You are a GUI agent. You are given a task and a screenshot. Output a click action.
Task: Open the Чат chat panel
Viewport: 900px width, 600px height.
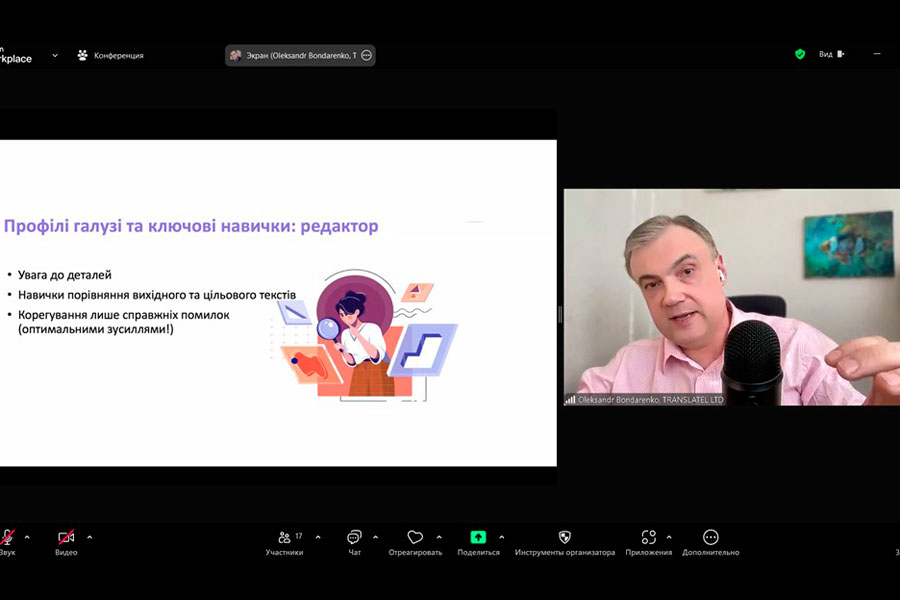pos(354,542)
